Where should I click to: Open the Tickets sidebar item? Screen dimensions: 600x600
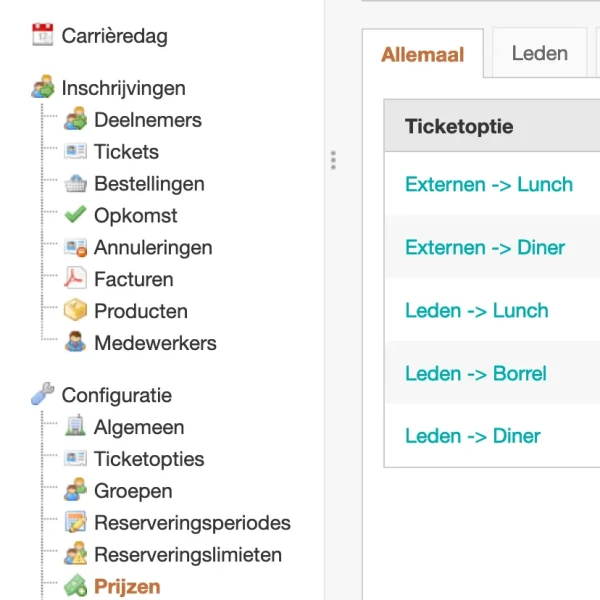click(126, 152)
